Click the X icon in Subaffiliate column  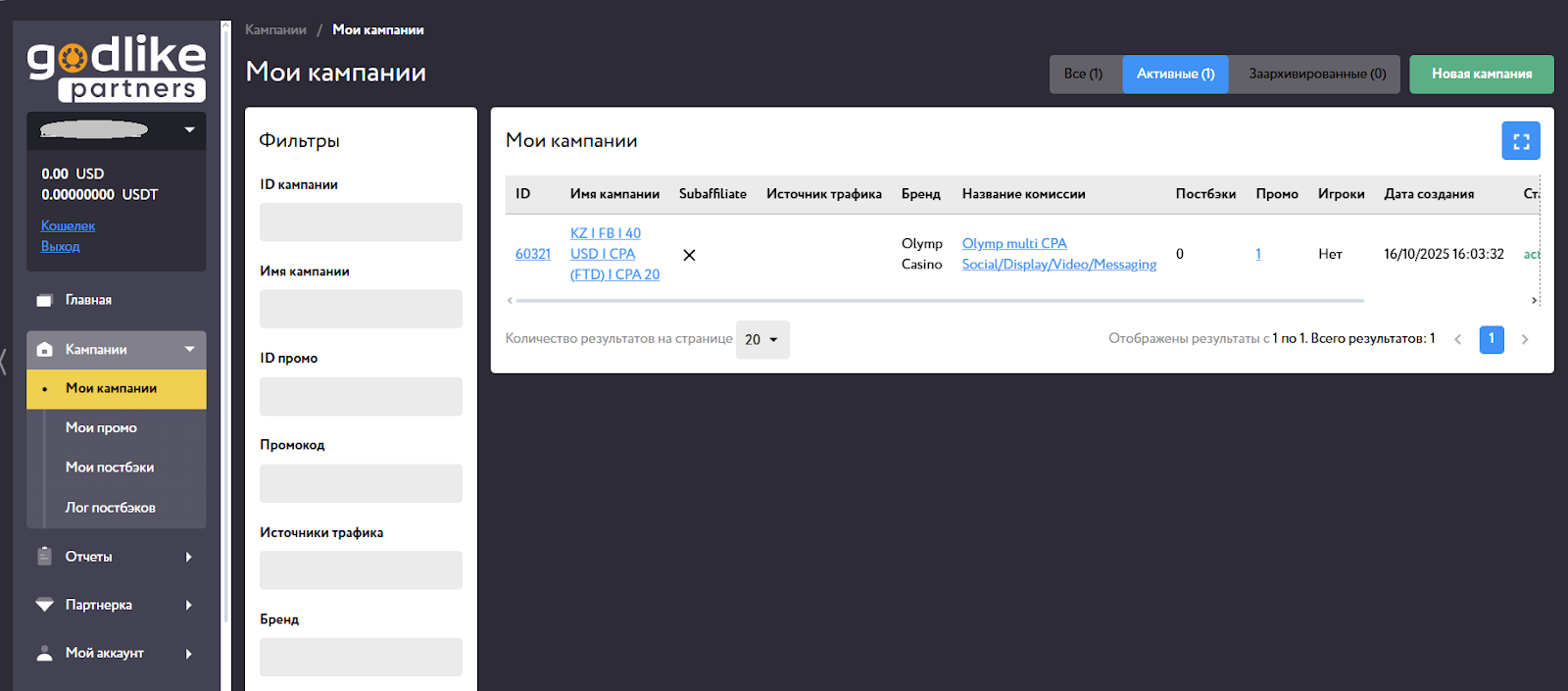(x=689, y=255)
